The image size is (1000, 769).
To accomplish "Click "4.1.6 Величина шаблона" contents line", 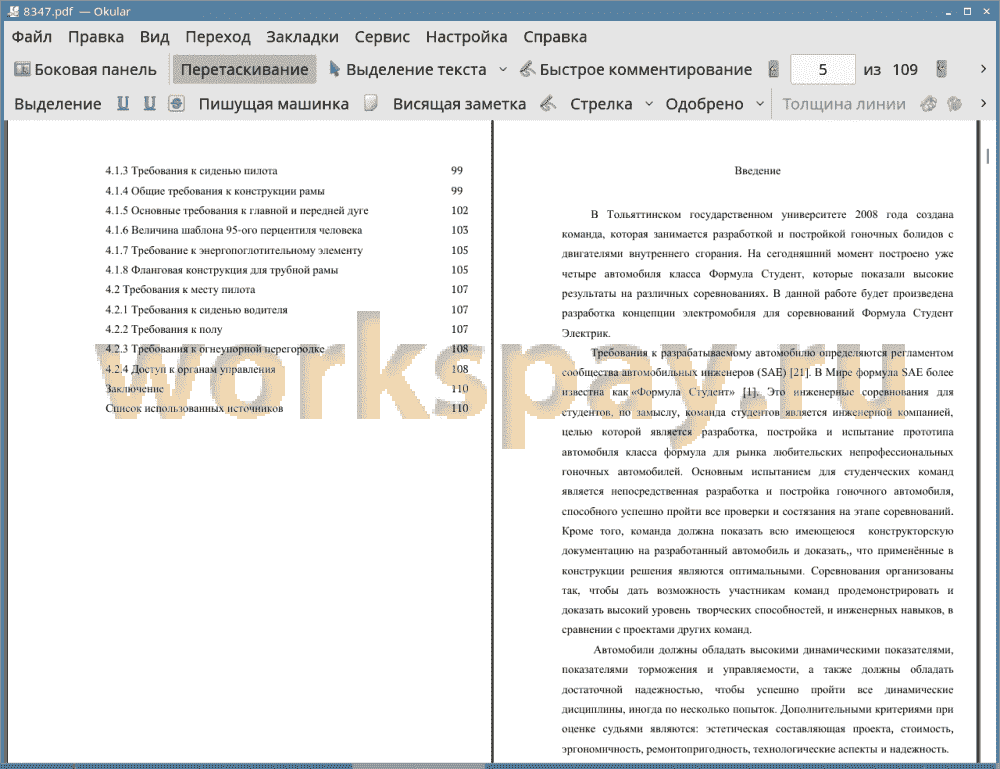I will click(233, 230).
